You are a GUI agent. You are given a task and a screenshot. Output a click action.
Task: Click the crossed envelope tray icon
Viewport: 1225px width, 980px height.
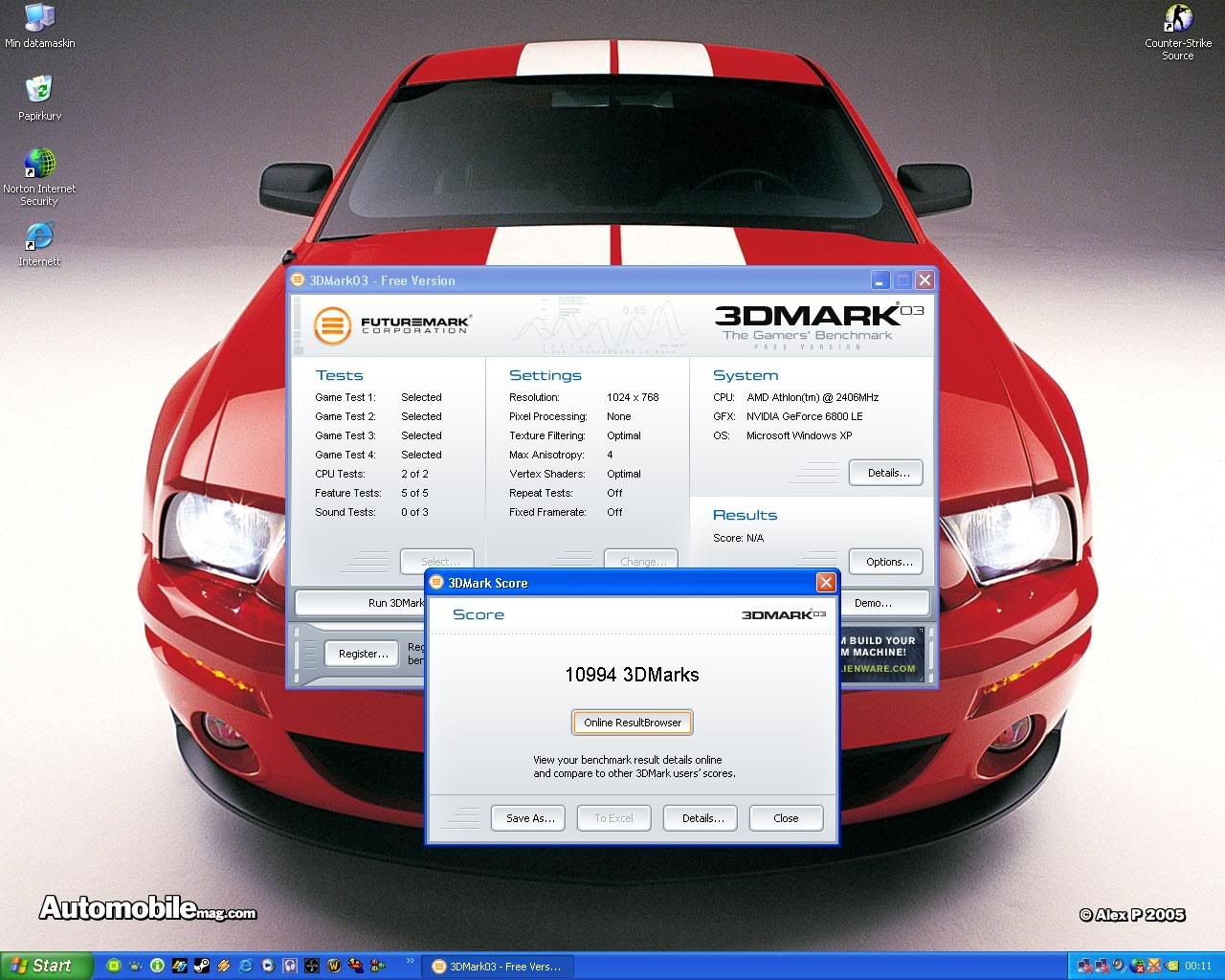coord(1154,966)
